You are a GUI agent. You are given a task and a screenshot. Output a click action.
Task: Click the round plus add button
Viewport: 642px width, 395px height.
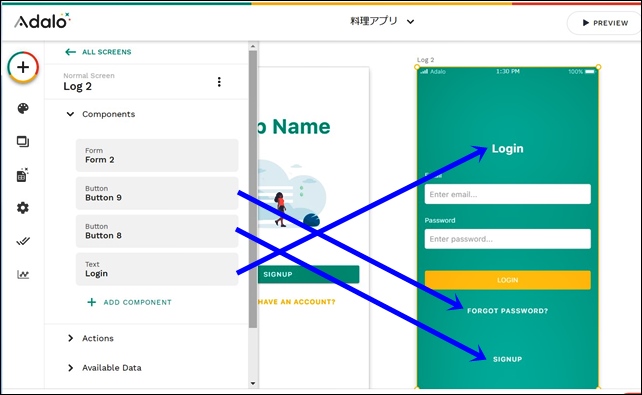(x=23, y=67)
